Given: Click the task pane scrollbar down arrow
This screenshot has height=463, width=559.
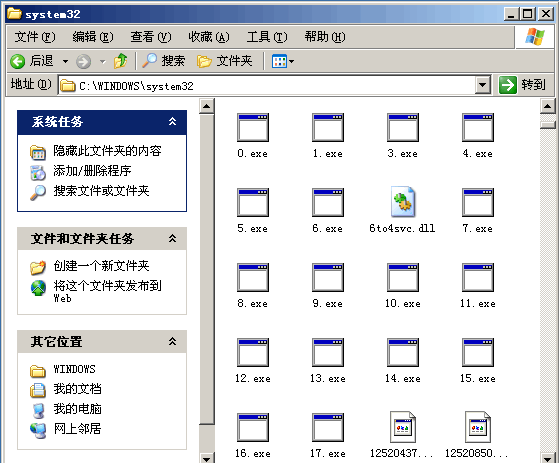Looking at the screenshot, I should pos(206,457).
